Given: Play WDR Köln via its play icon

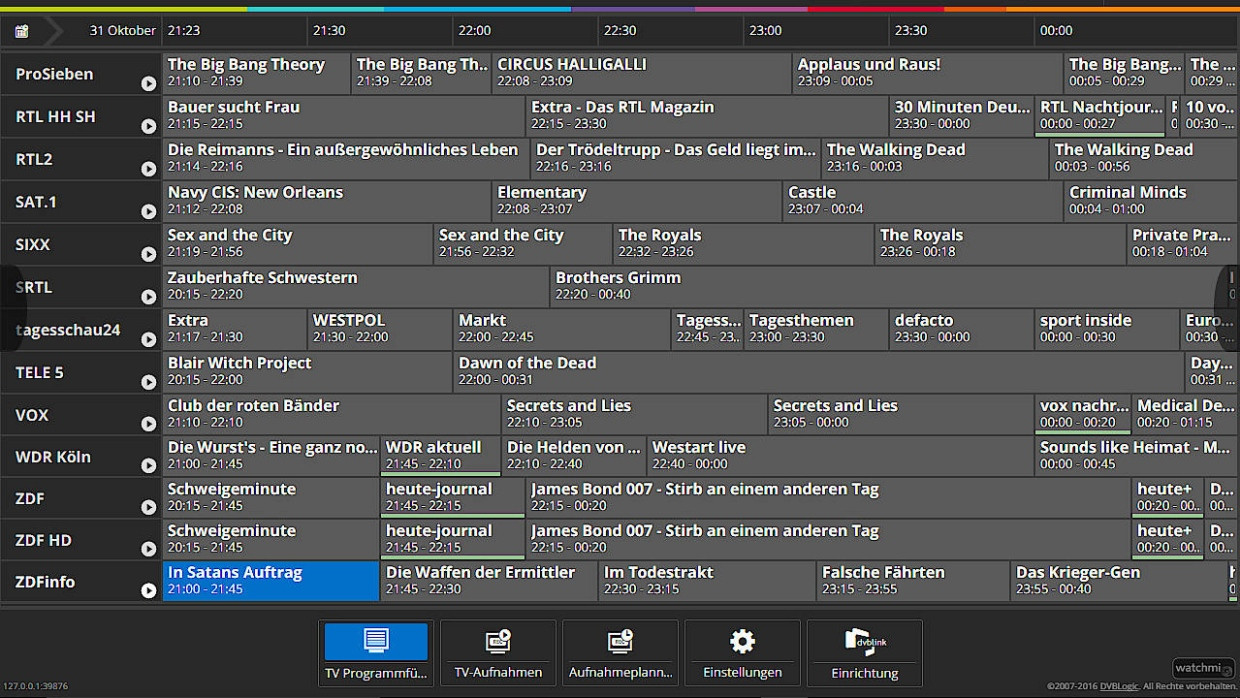Looking at the screenshot, I should pyautogui.click(x=148, y=466).
